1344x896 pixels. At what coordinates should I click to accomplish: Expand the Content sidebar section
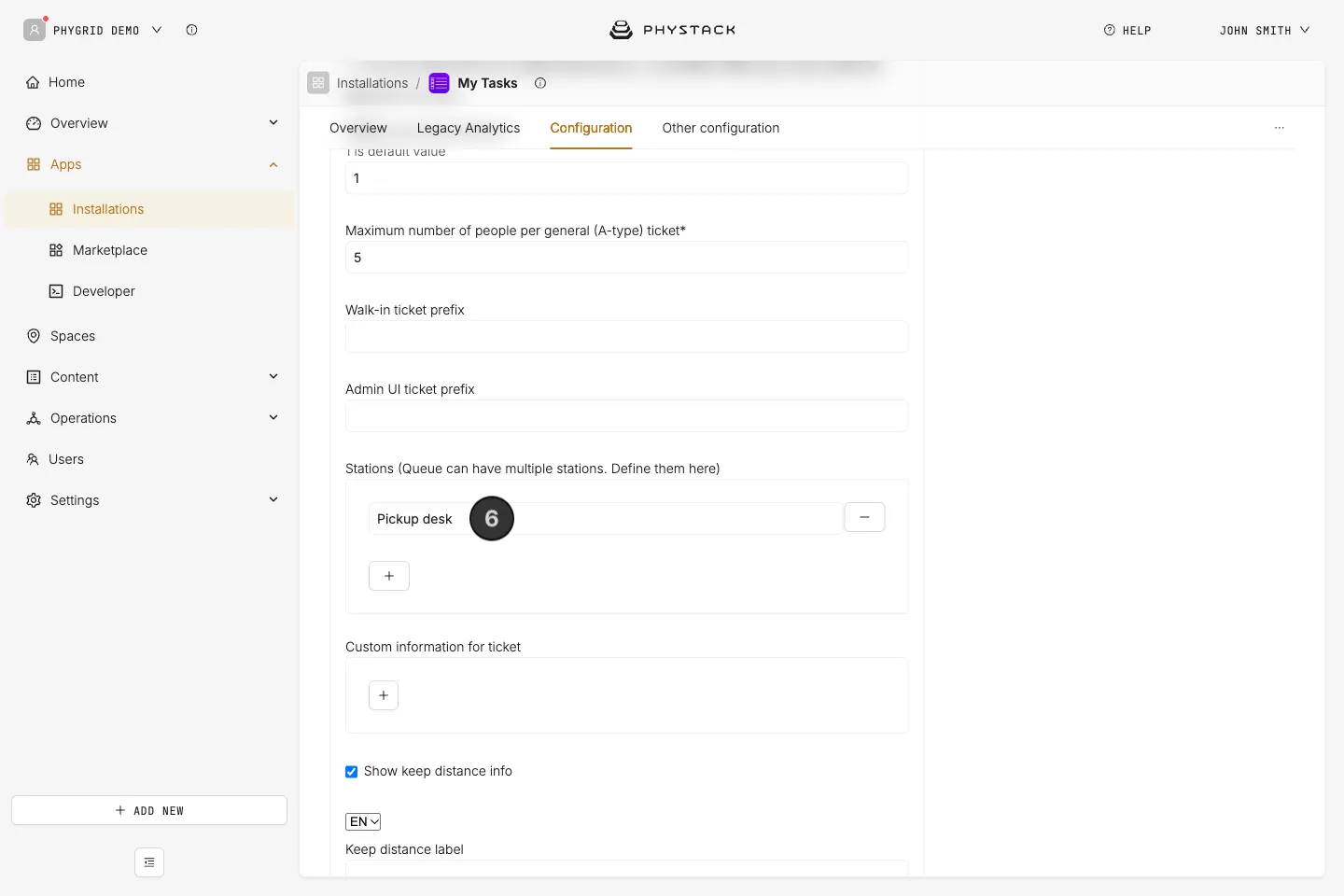(273, 377)
